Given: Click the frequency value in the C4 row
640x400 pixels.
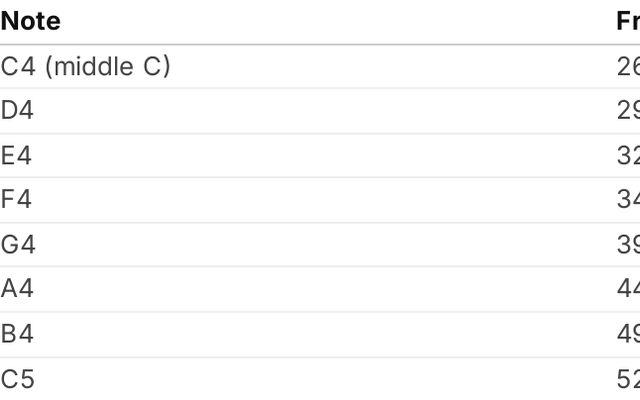Looking at the screenshot, I should [629, 67].
